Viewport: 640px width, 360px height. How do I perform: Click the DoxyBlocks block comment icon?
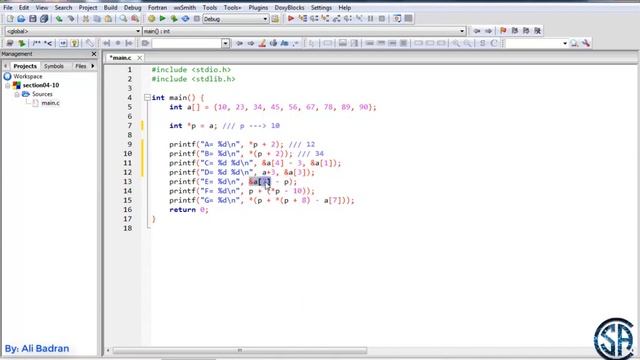[36, 43]
